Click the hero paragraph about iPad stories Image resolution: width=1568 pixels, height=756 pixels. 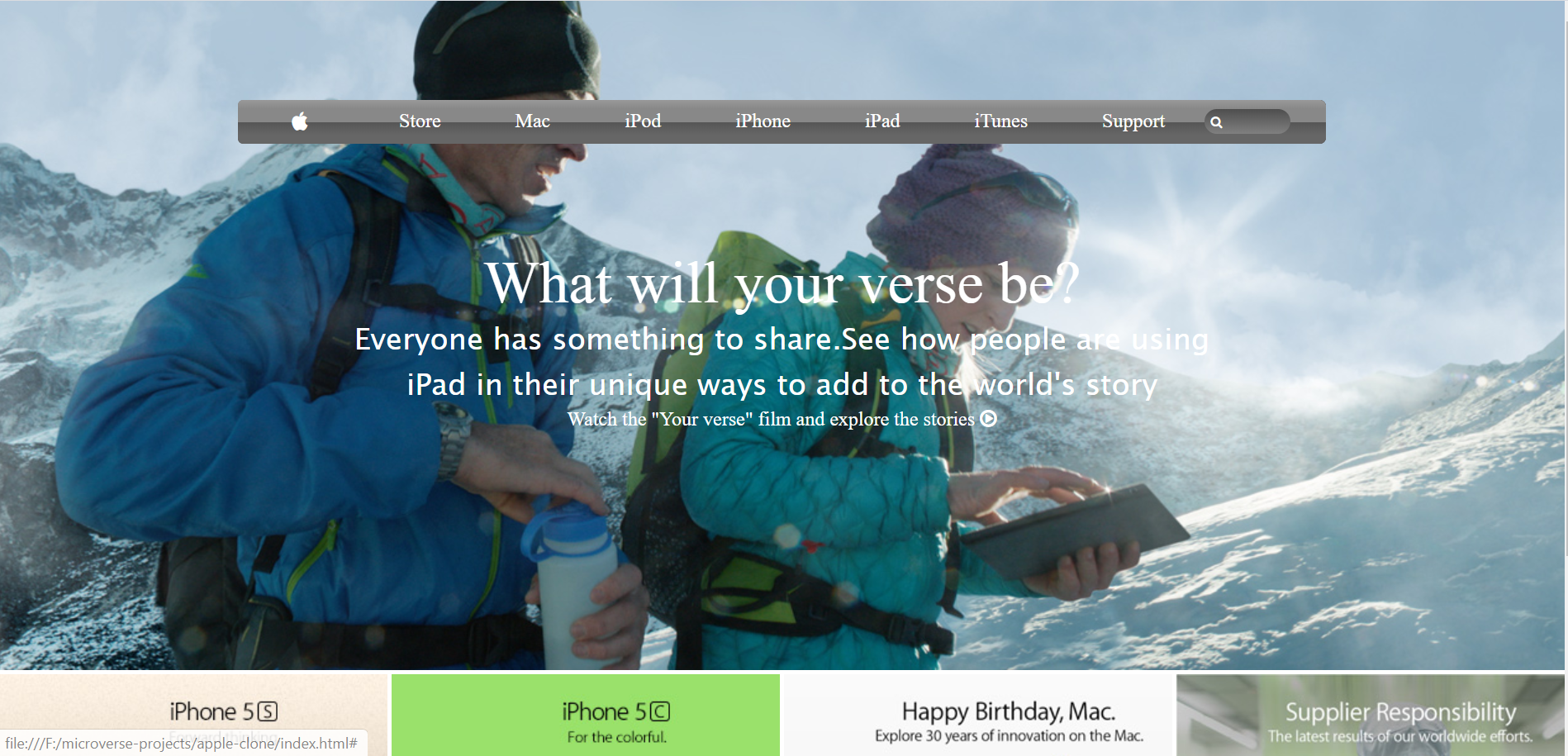coord(782,362)
